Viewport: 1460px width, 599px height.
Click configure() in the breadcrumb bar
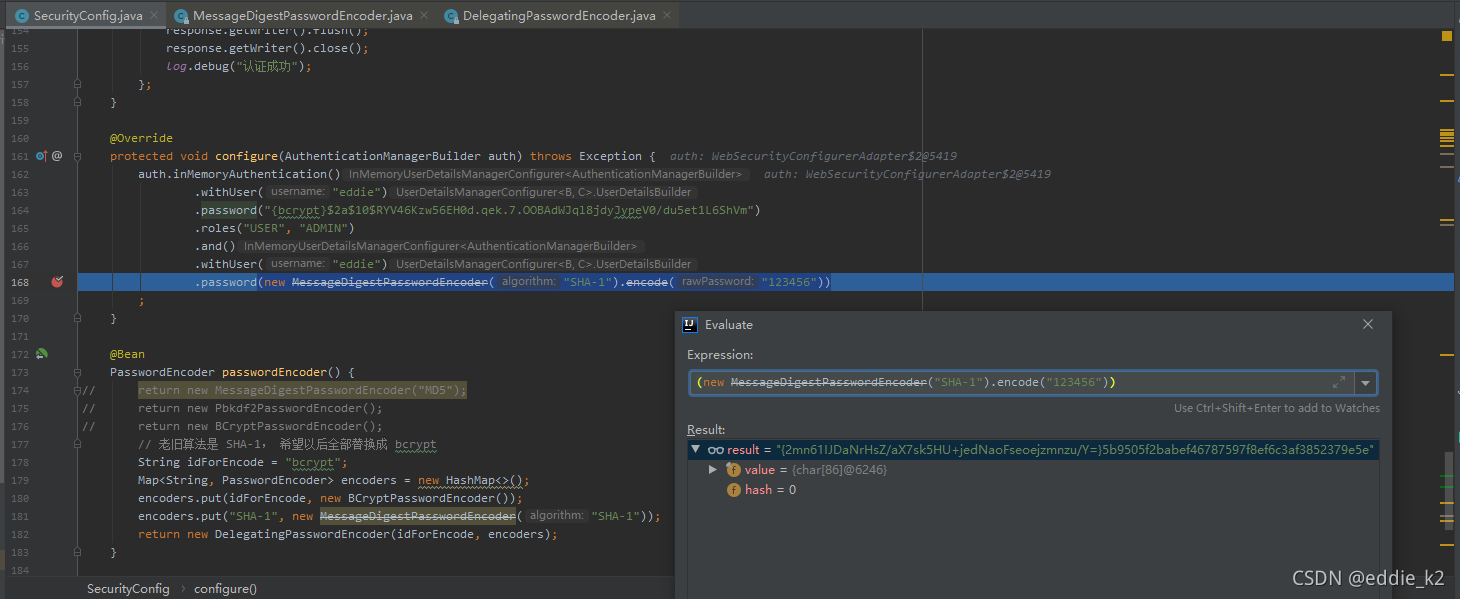pos(225,589)
